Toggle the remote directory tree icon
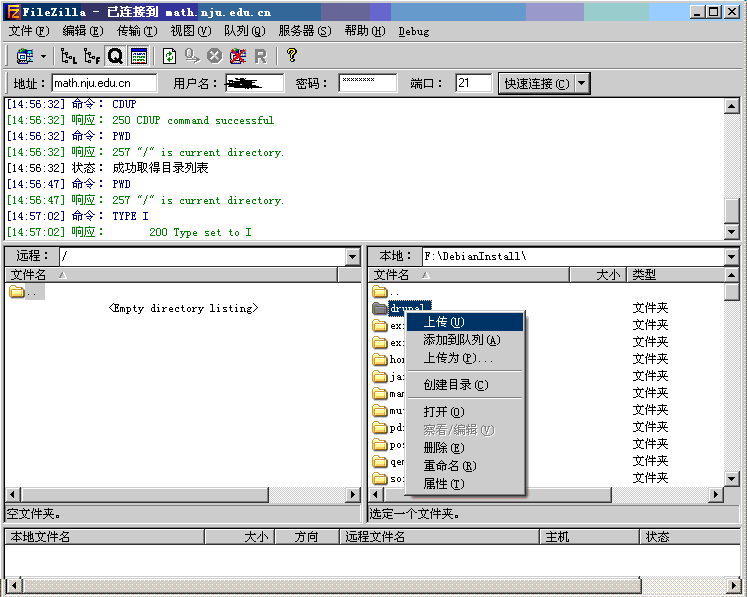The width and height of the screenshot is (747, 597). click(x=91, y=56)
